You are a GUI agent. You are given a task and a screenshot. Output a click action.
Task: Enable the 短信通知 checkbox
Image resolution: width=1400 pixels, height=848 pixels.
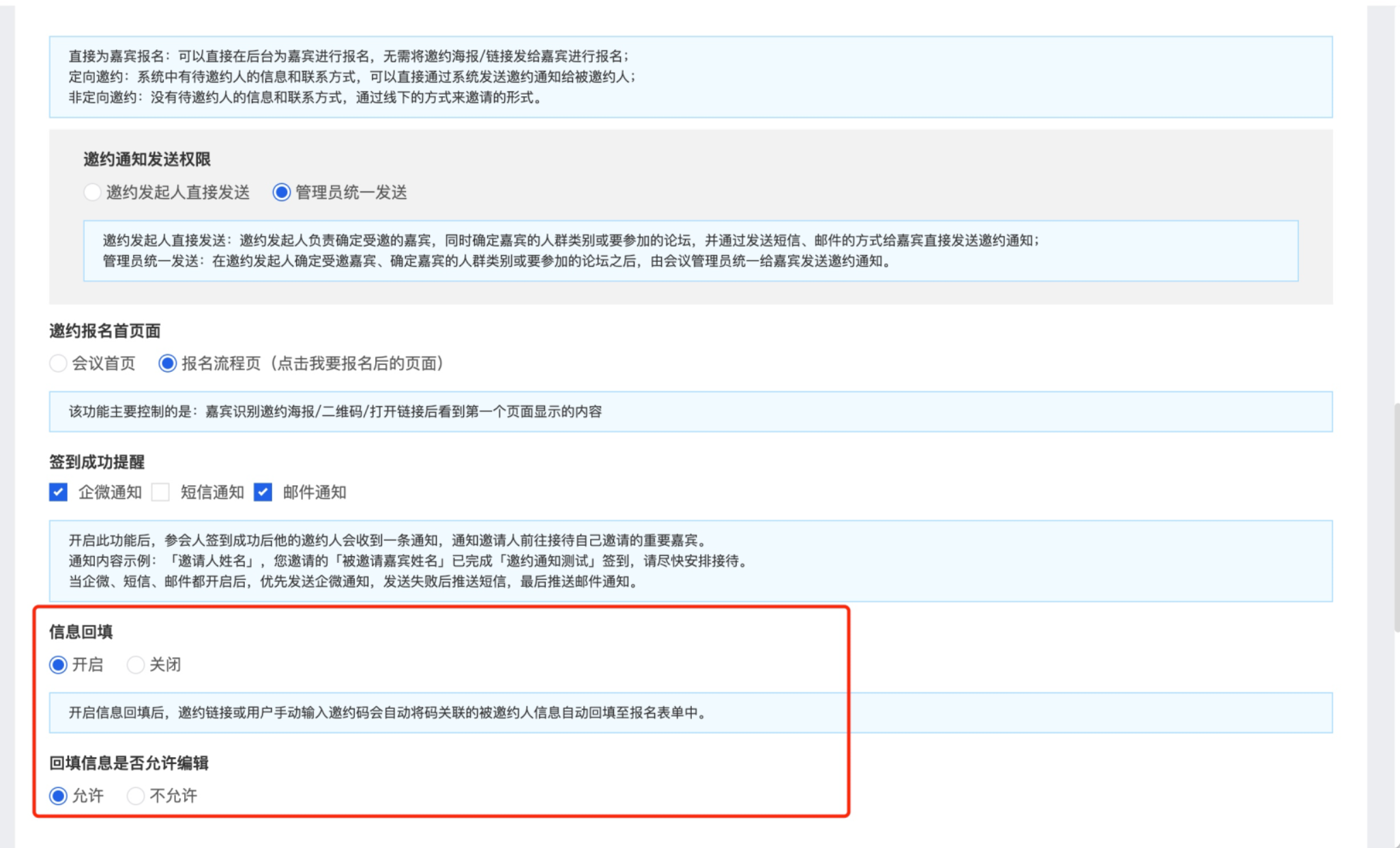(x=161, y=492)
